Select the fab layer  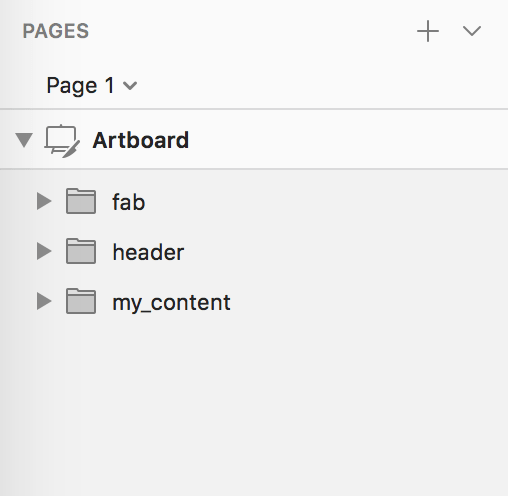tap(129, 202)
